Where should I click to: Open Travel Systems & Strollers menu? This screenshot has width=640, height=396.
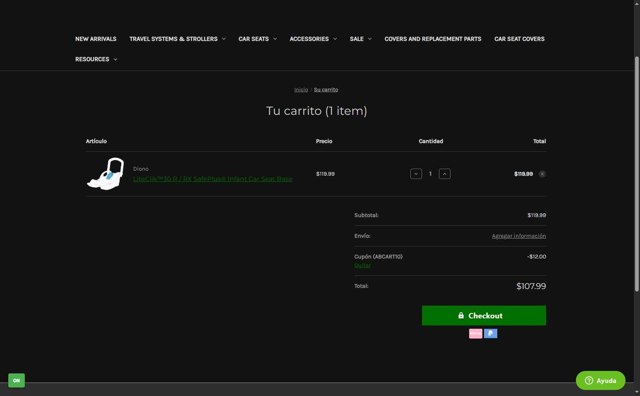pyautogui.click(x=173, y=39)
